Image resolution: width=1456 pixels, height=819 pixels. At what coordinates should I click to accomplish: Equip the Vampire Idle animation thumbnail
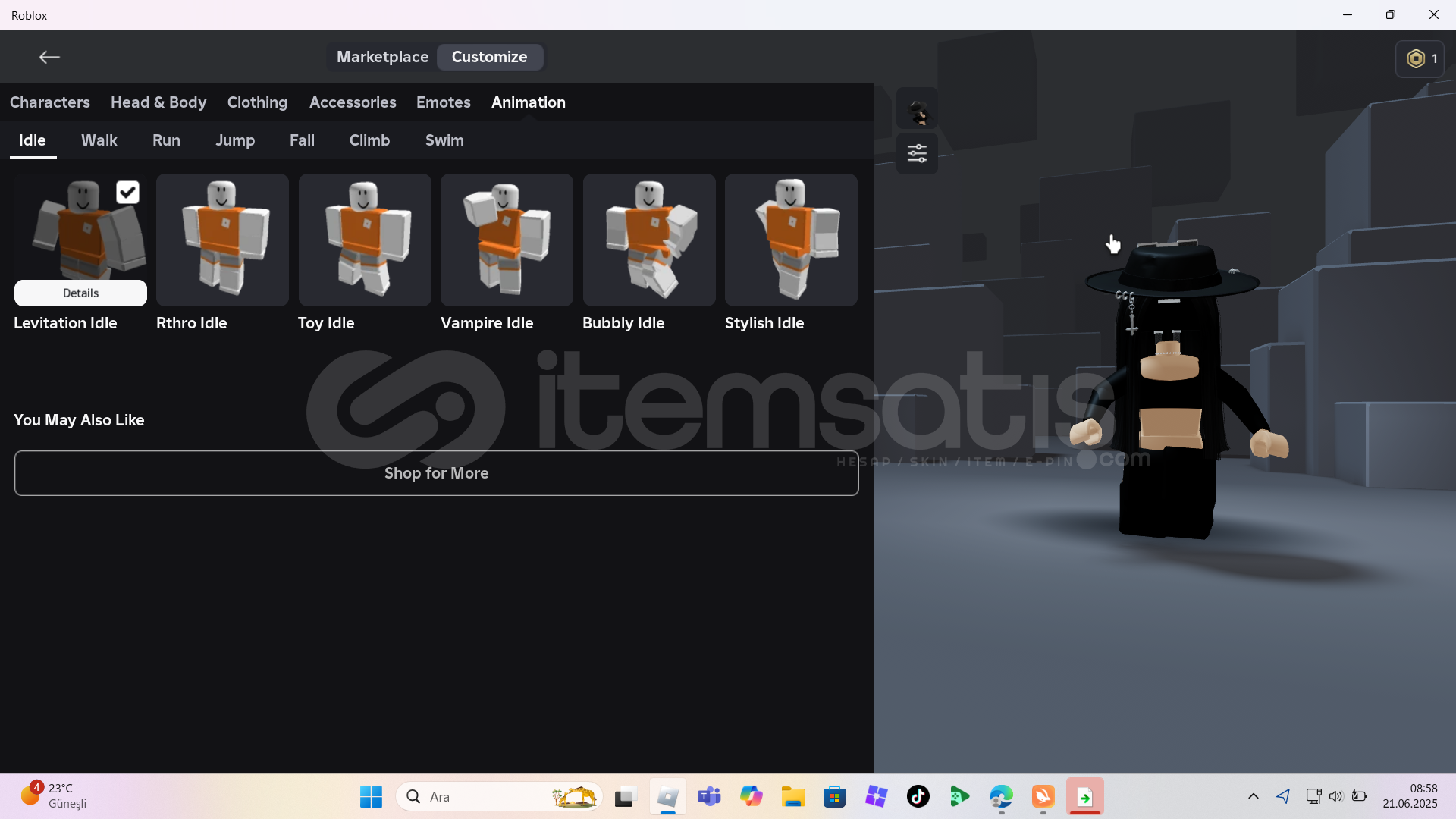(507, 240)
